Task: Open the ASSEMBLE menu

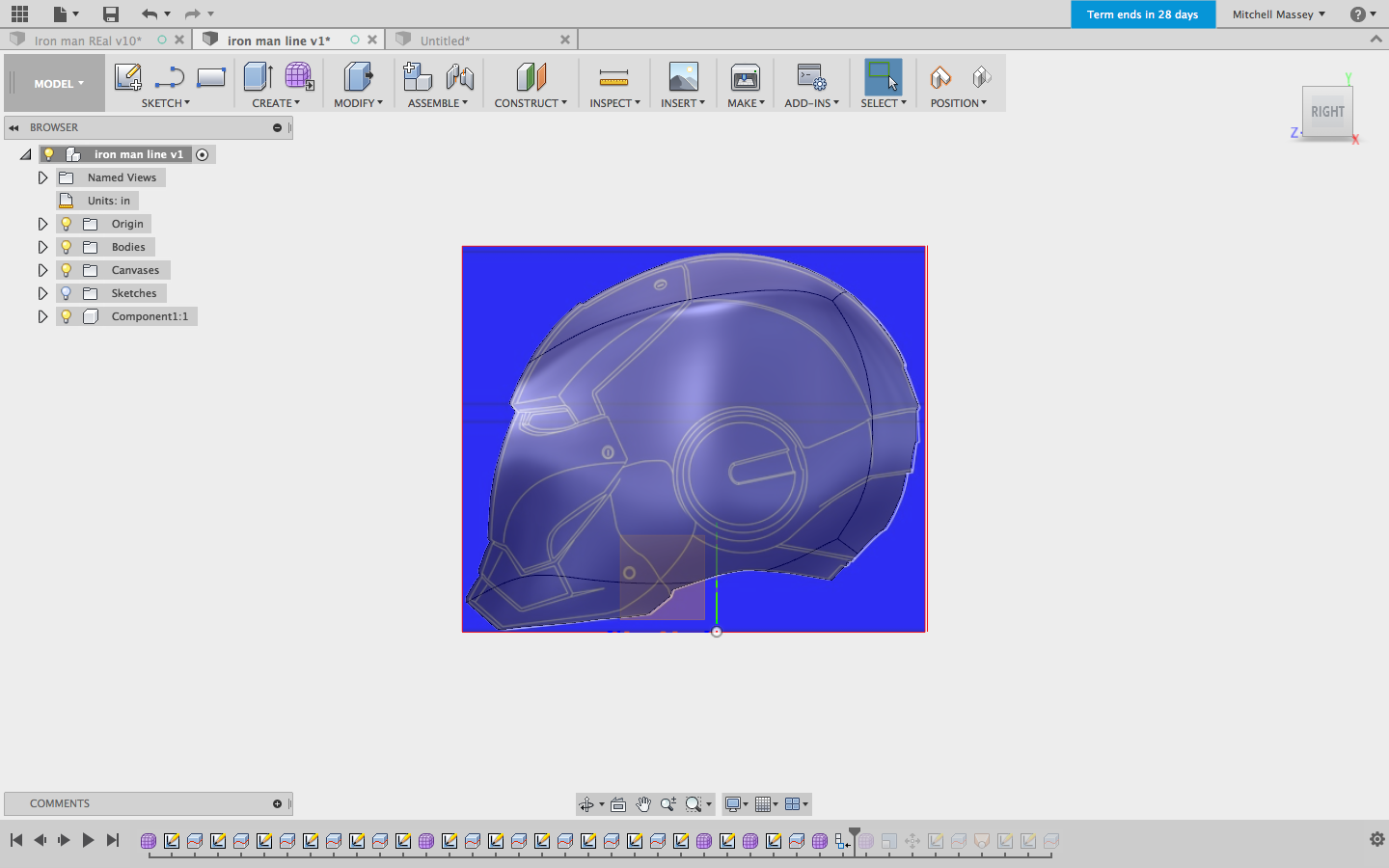Action: 437,103
